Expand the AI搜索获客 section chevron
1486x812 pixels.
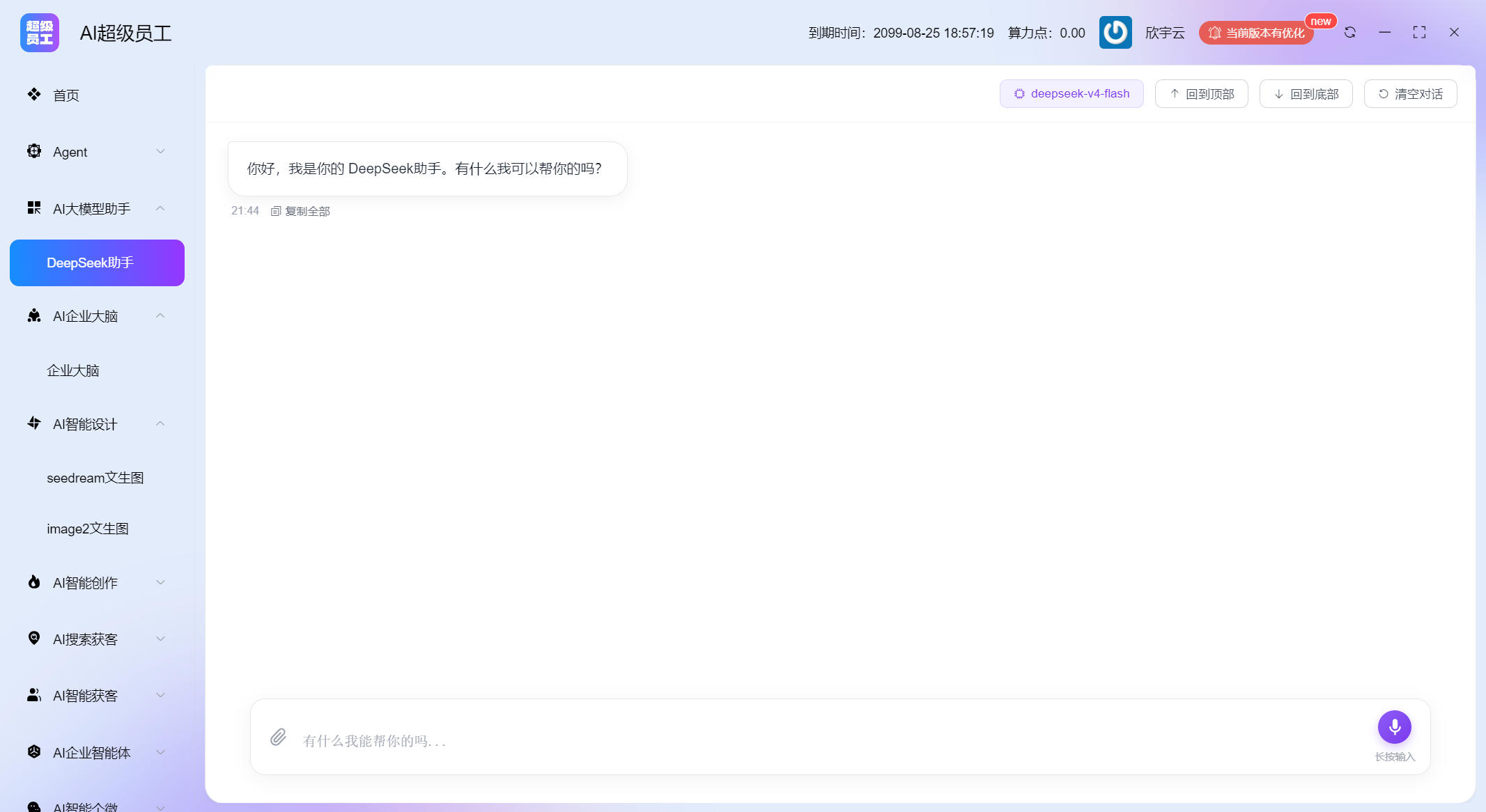pos(161,639)
